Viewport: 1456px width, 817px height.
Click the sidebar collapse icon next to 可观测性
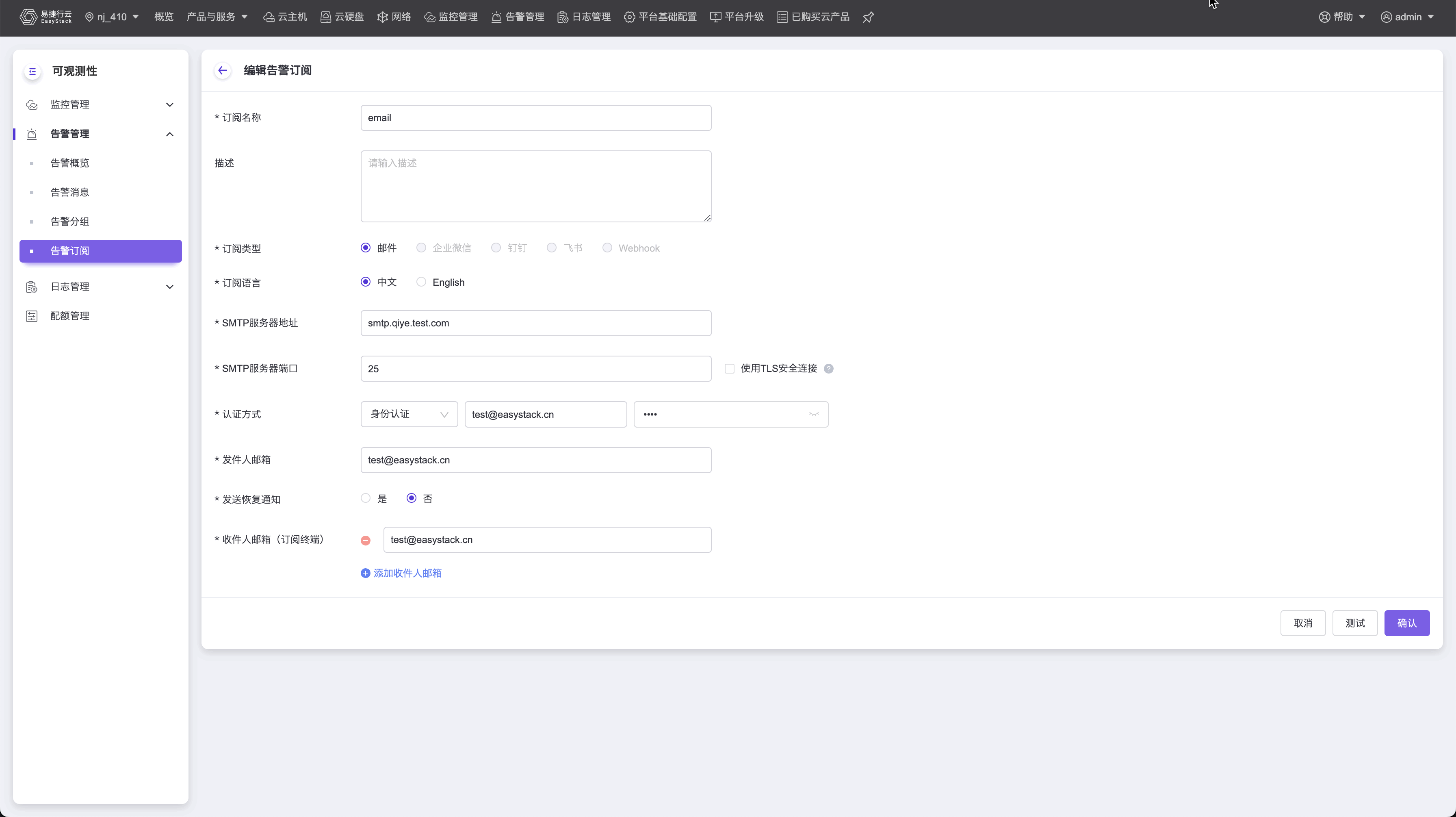pos(32,71)
